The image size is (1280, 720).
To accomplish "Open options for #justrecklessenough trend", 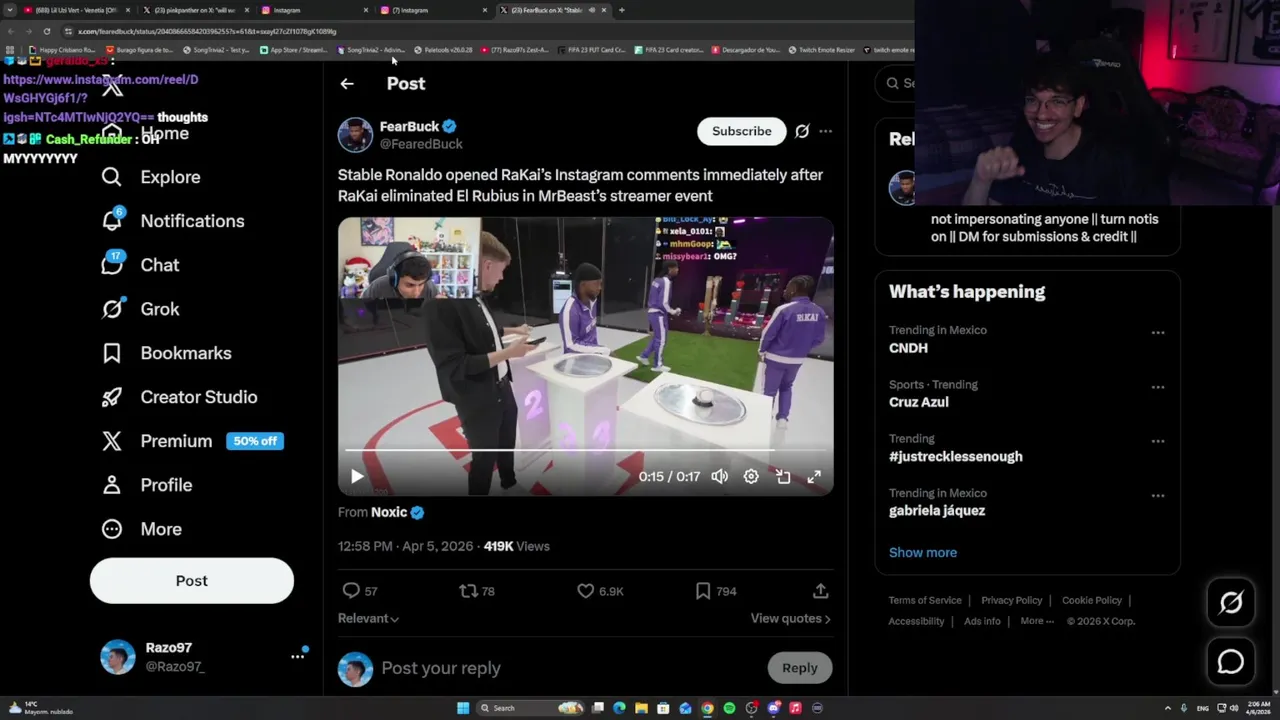I will pyautogui.click(x=1158, y=441).
